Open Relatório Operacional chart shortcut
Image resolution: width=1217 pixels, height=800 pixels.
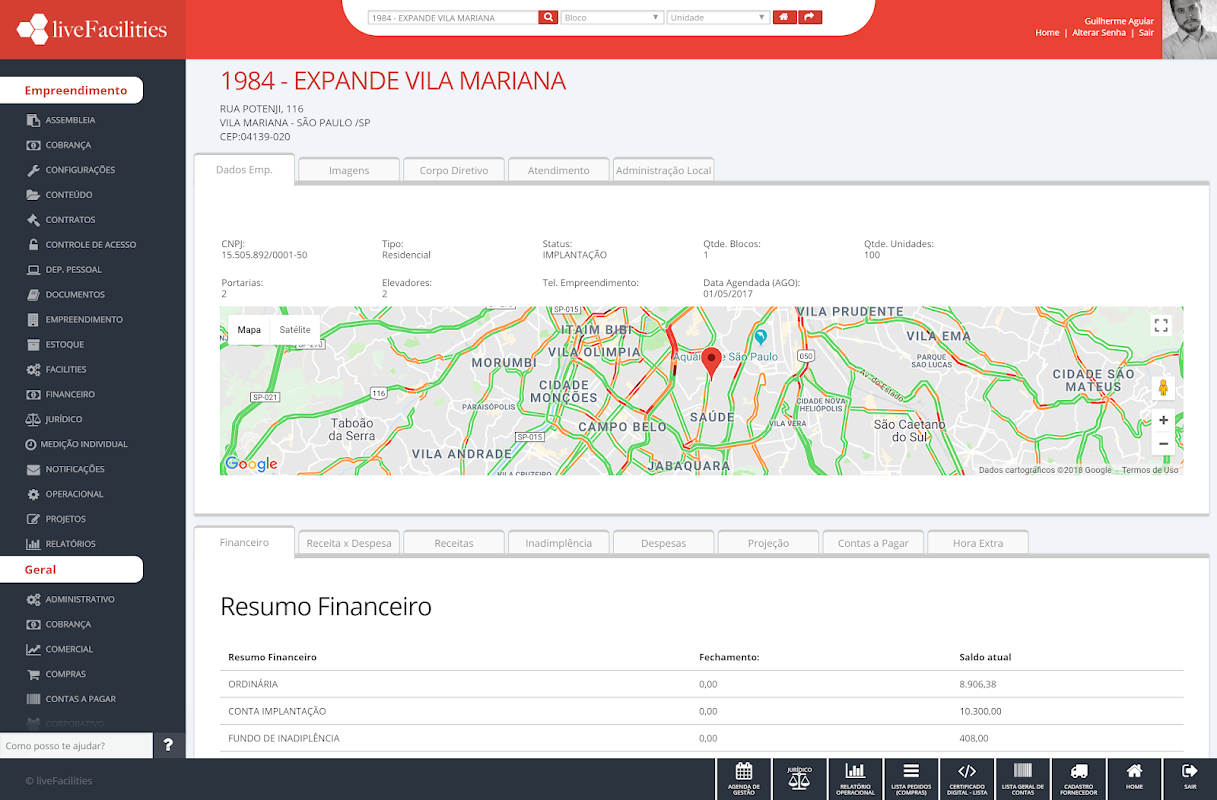pos(855,779)
